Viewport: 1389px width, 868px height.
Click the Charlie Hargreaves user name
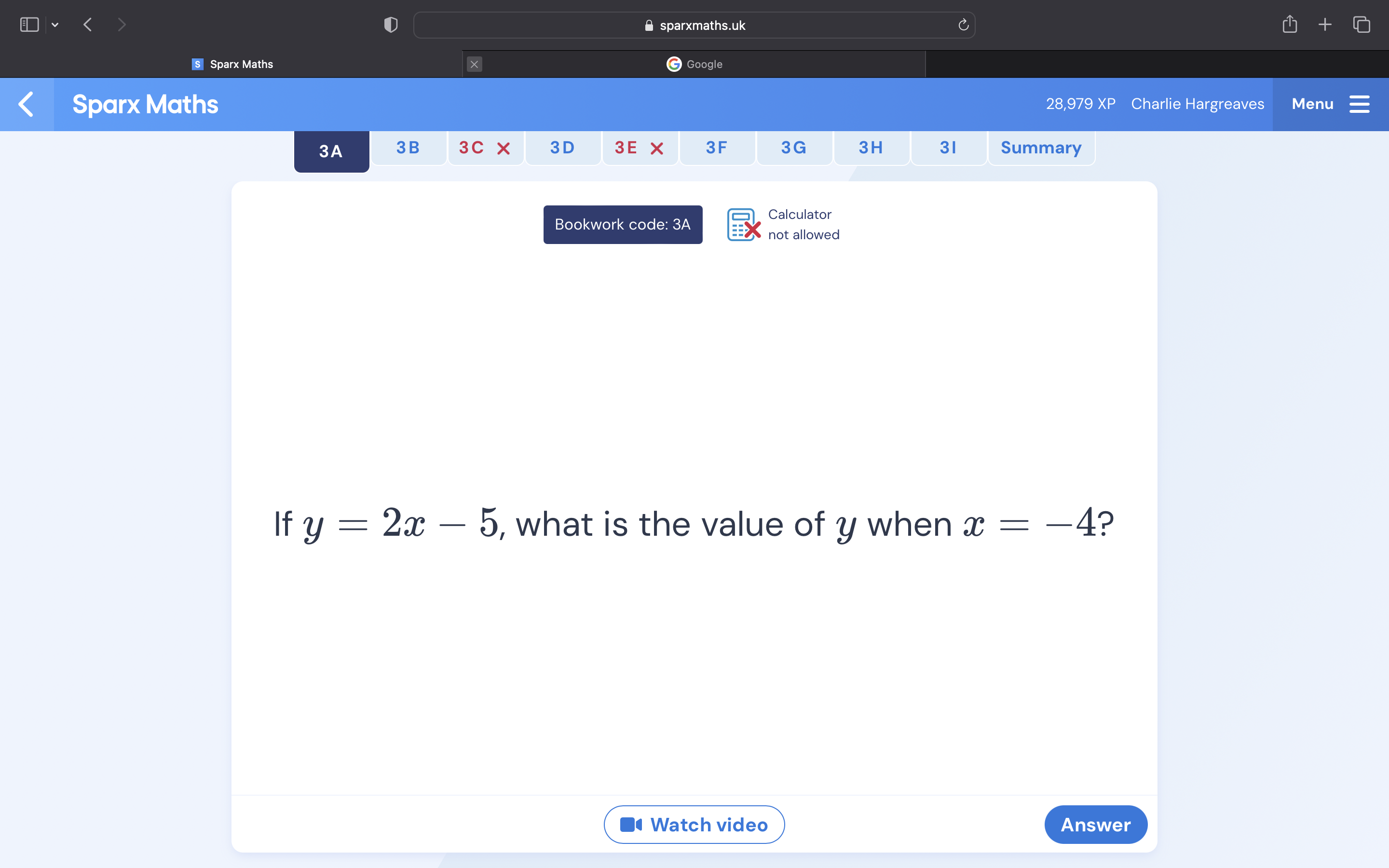1198,104
